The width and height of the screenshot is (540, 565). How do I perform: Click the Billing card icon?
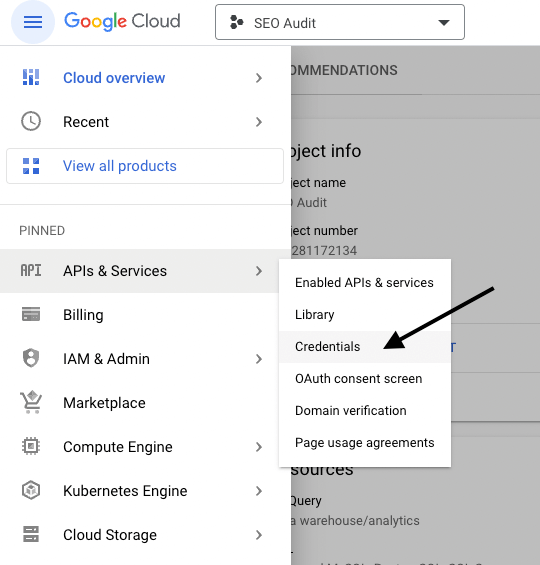pos(31,314)
